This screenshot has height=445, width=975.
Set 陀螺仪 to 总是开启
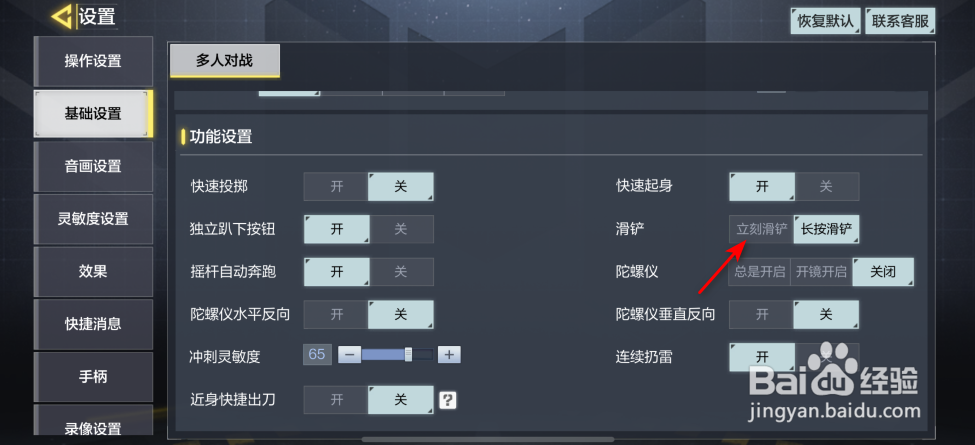(759, 272)
